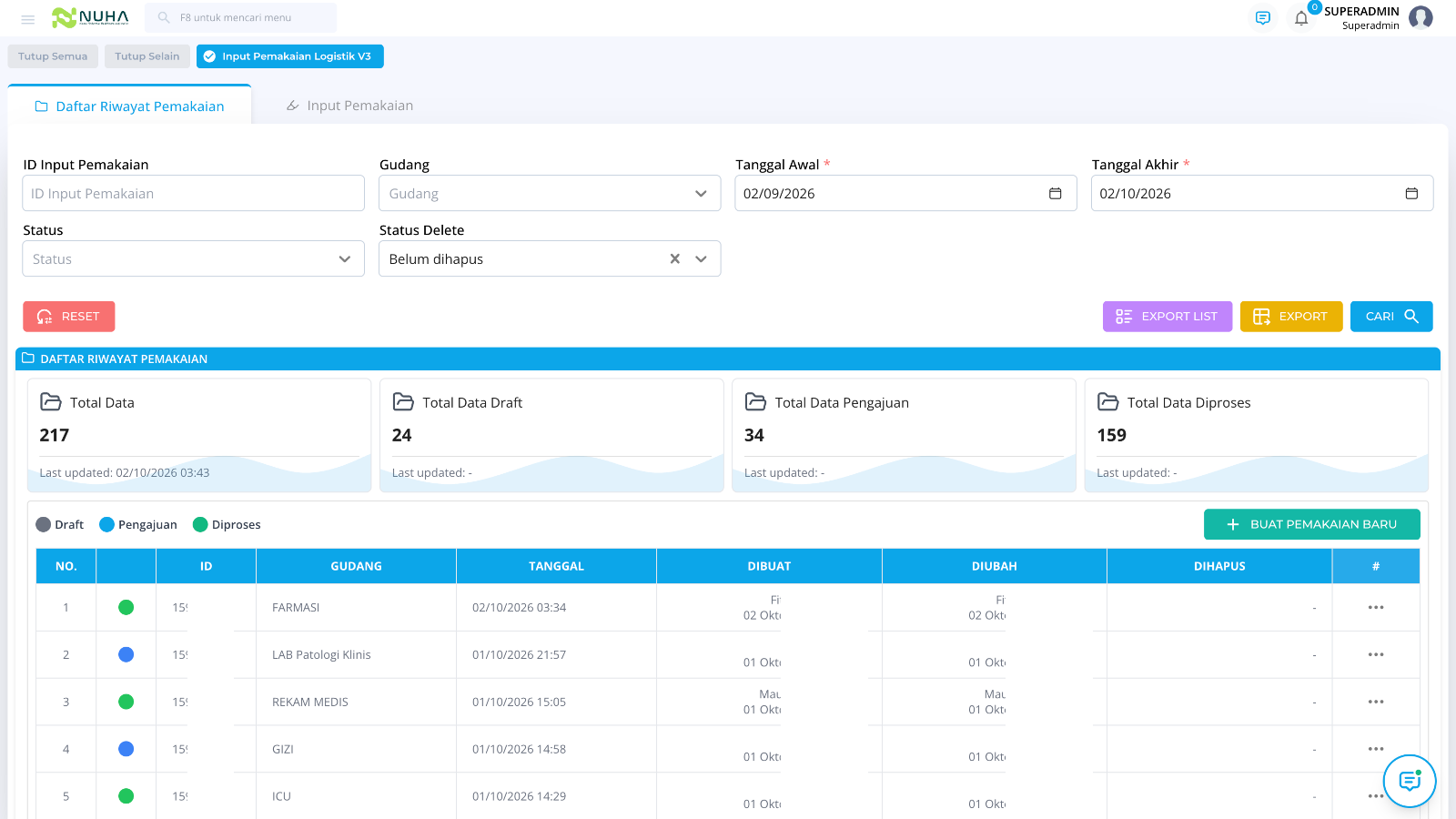1456x819 pixels.
Task: Click the NUHA logo
Action: coord(90,17)
